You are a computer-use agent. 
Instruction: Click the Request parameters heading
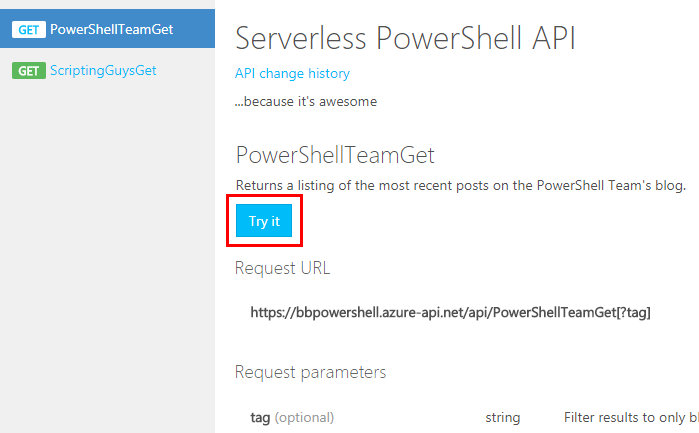[x=310, y=372]
